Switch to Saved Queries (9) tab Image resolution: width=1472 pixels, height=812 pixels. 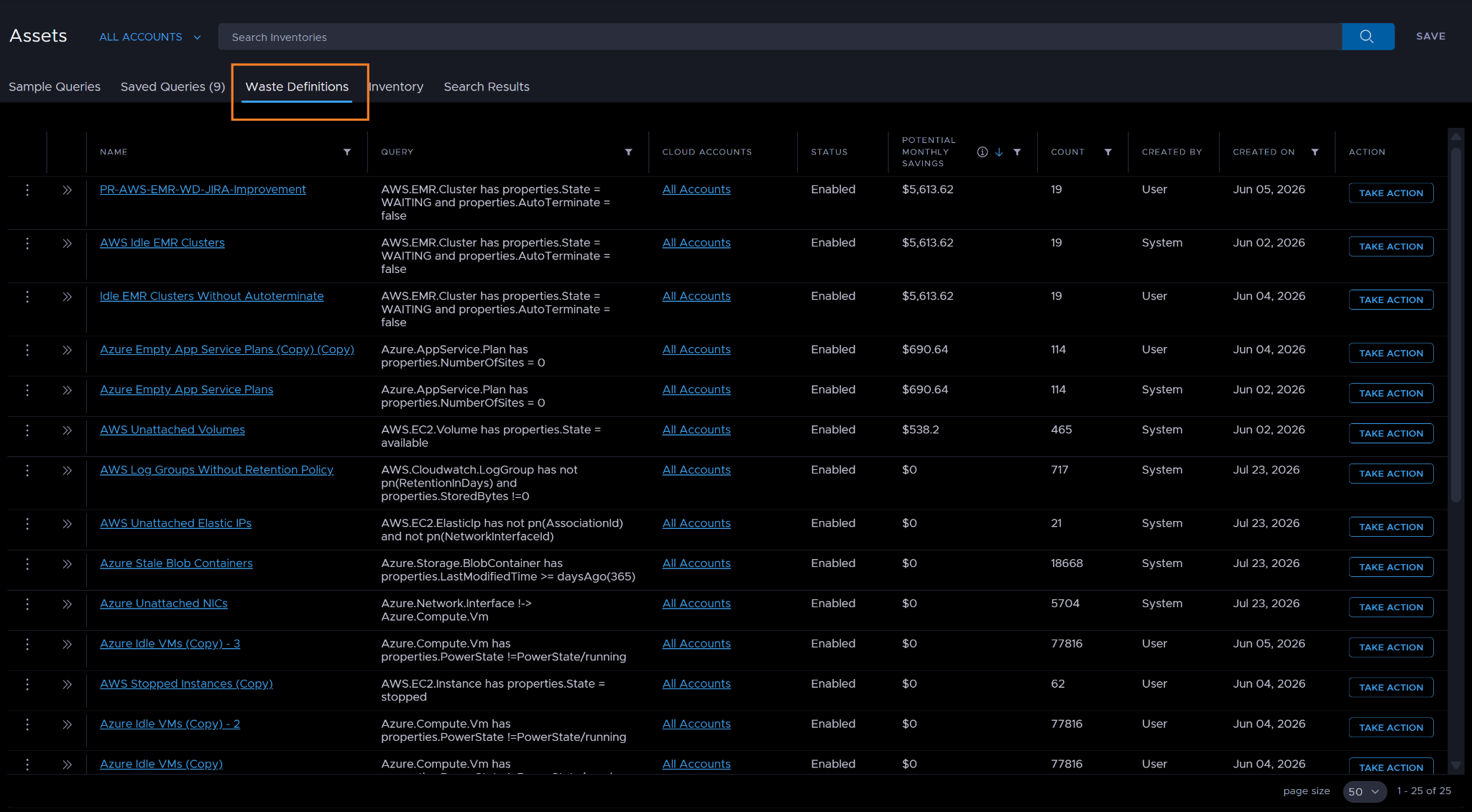(x=172, y=87)
